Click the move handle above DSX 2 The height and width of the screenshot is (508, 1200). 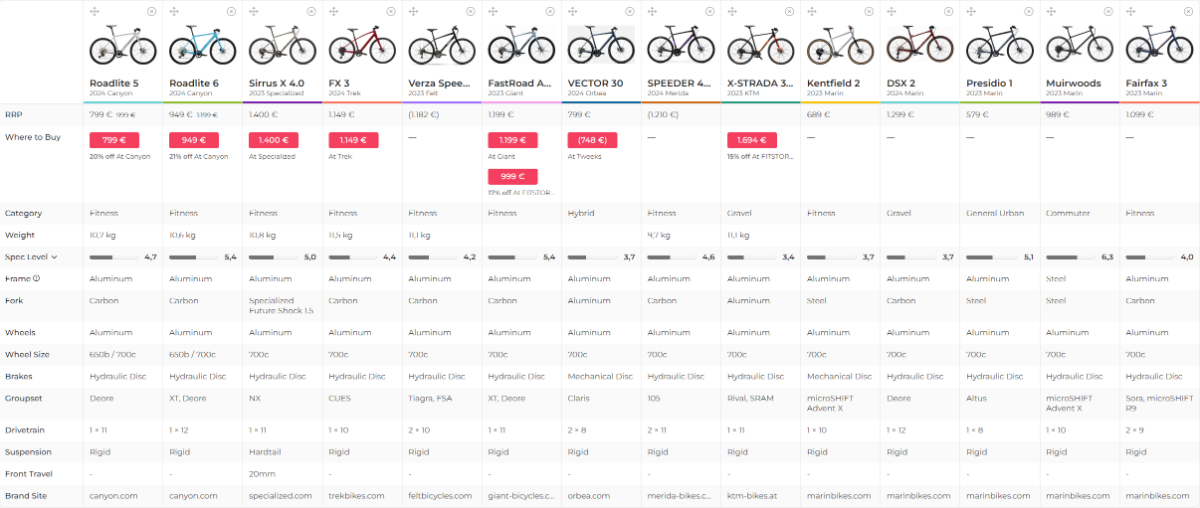coord(891,11)
